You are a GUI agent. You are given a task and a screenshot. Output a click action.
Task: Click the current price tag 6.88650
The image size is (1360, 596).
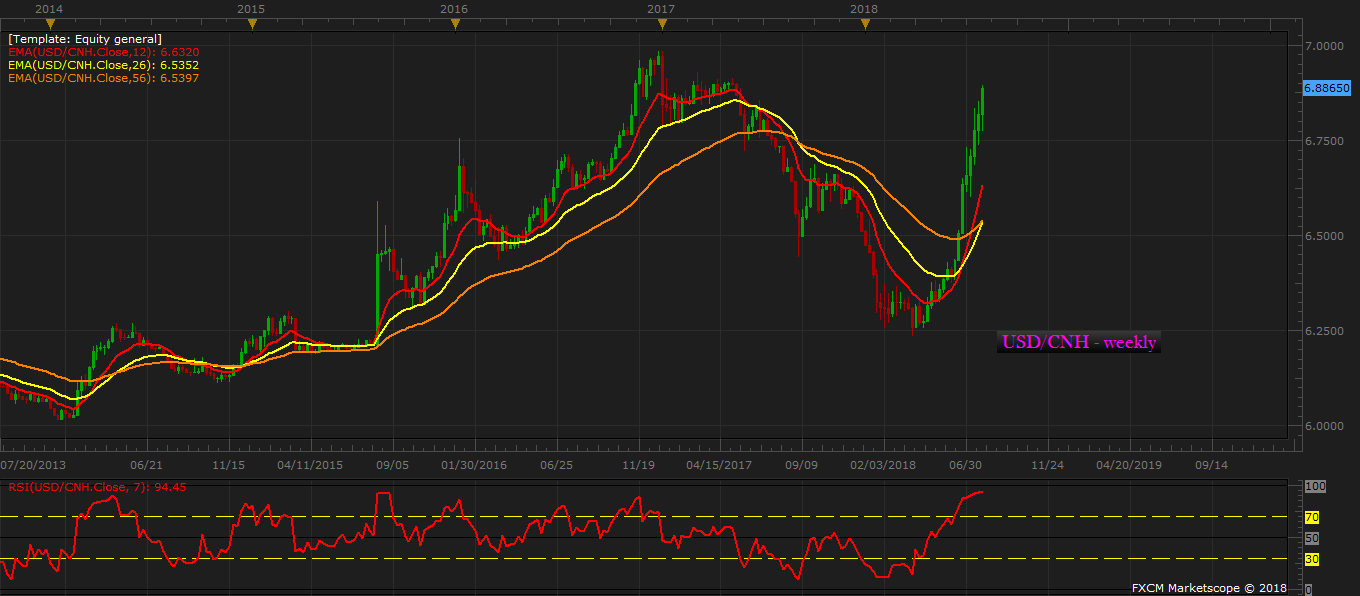pyautogui.click(x=1328, y=88)
